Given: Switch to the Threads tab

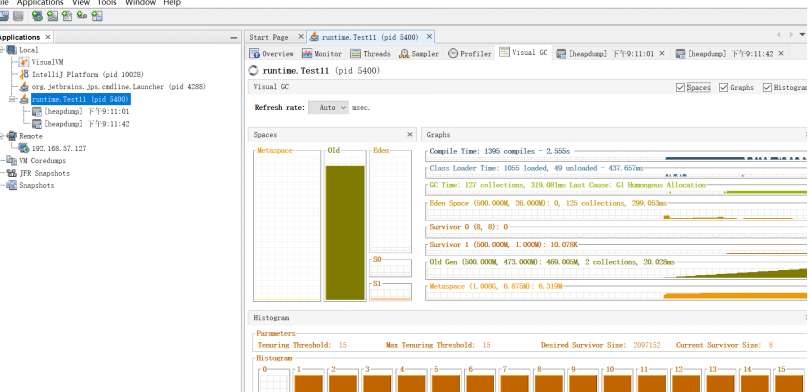Looking at the screenshot, I should click(371, 54).
